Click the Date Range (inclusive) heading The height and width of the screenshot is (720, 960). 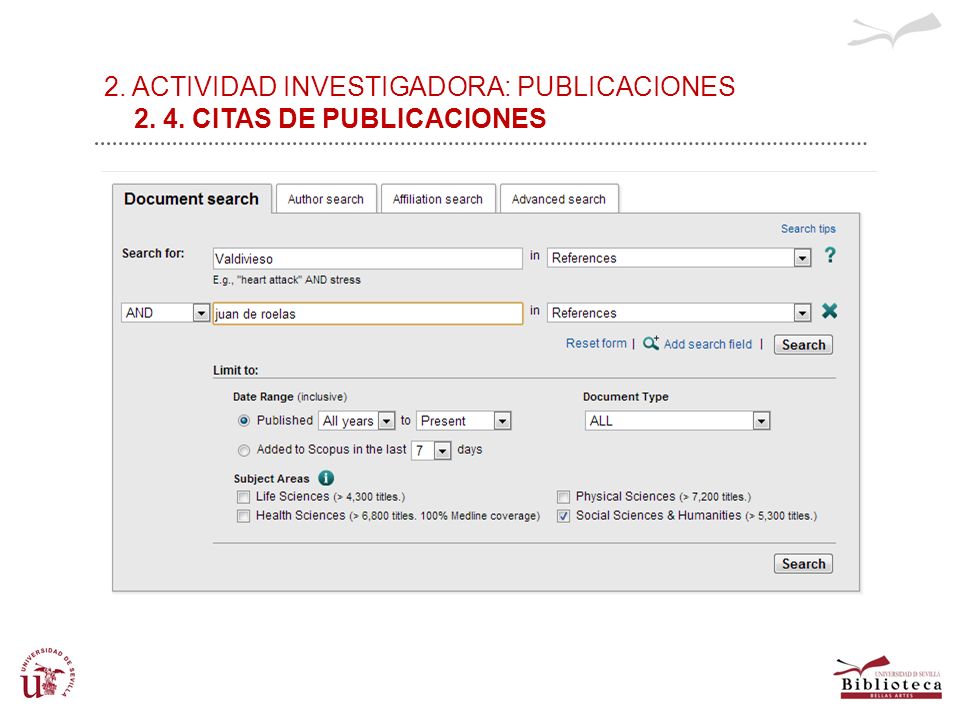290,397
